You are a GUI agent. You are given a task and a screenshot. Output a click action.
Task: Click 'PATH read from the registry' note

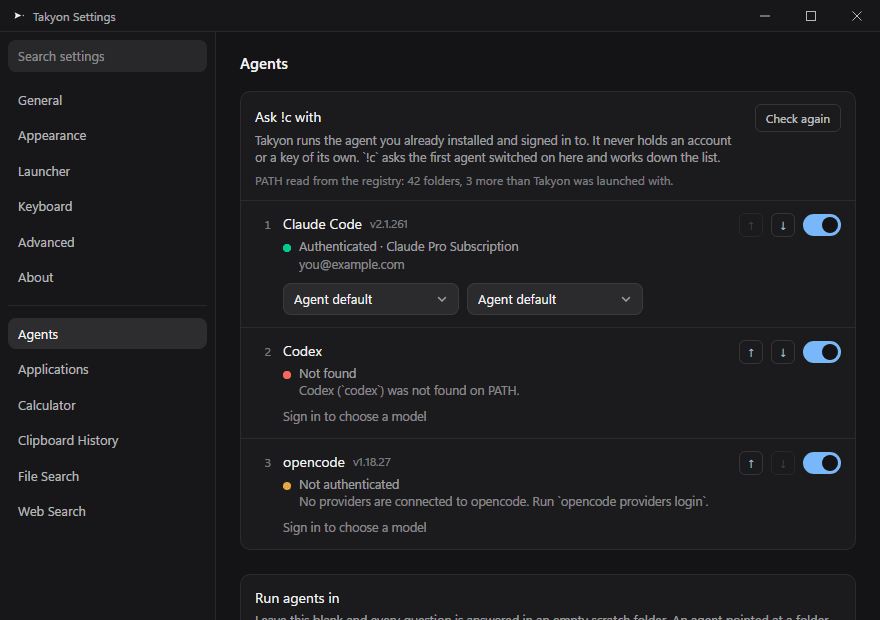click(x=464, y=181)
